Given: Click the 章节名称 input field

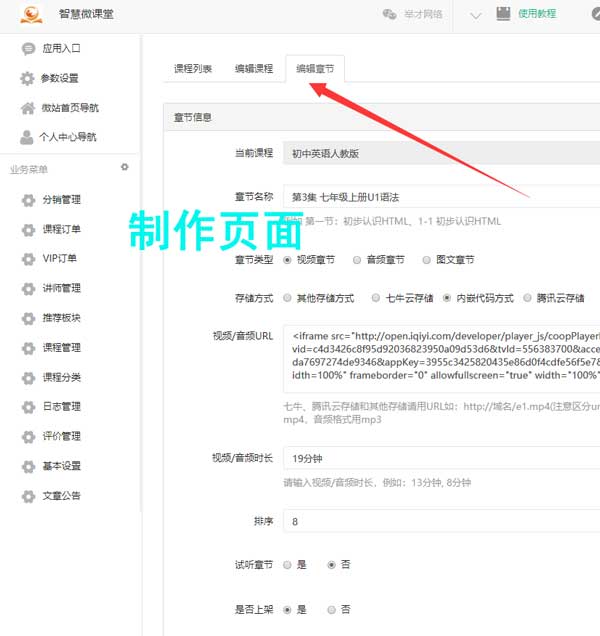Looking at the screenshot, I should click(x=441, y=197).
